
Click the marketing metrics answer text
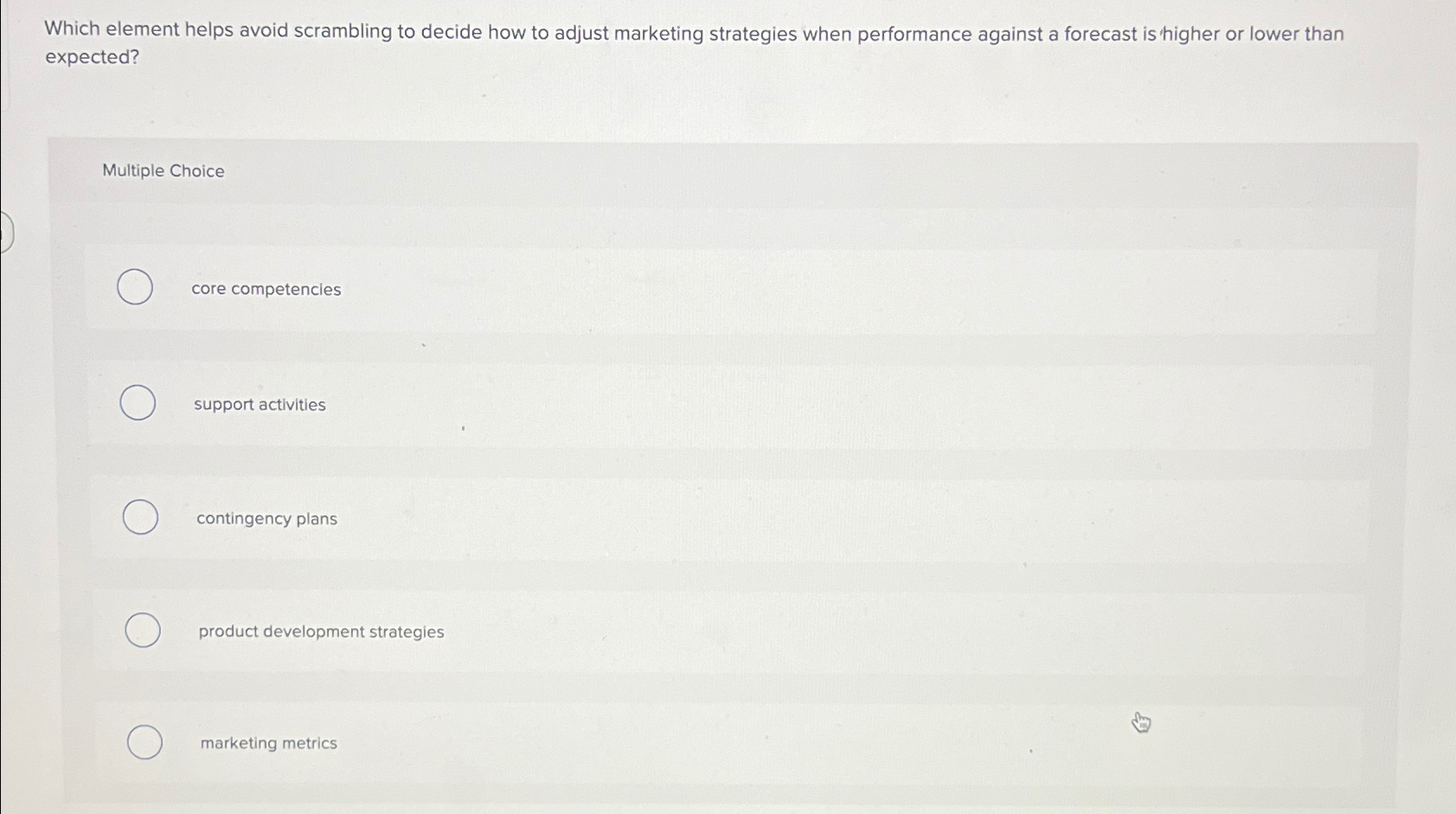(267, 743)
